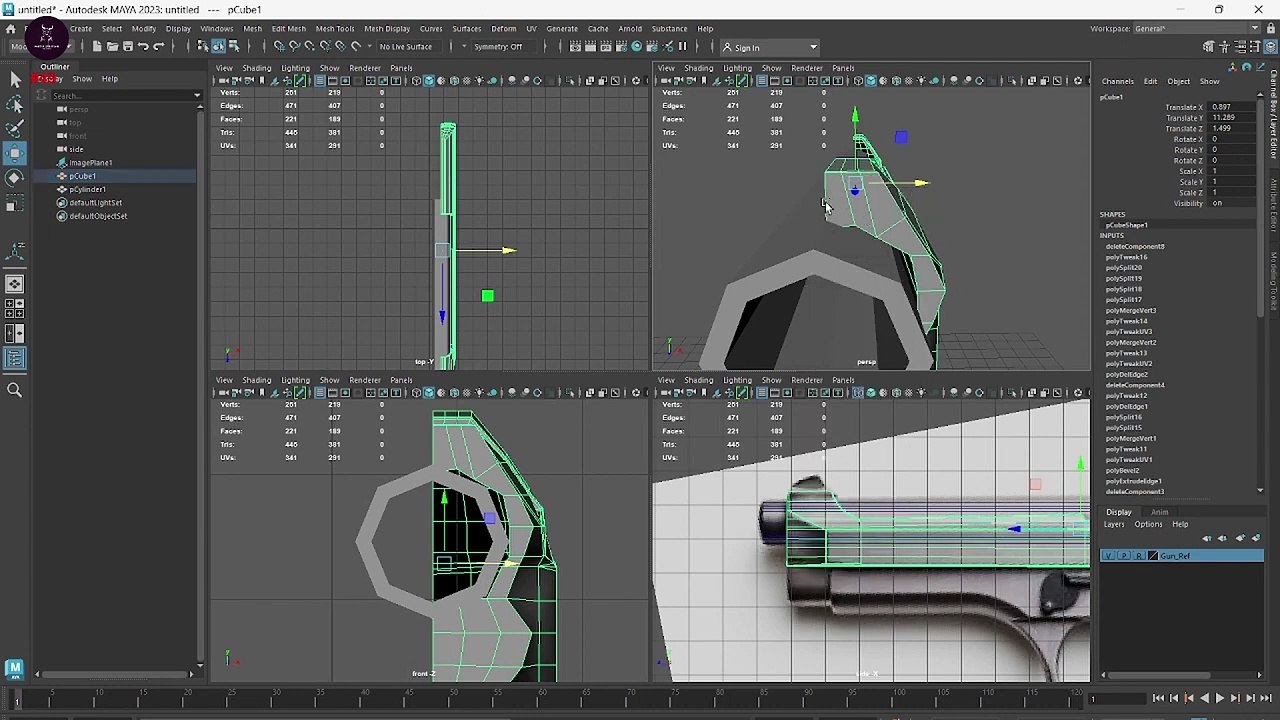Viewport: 1280px width, 720px height.
Task: Enable snap to curves icon
Action: click(x=294, y=47)
